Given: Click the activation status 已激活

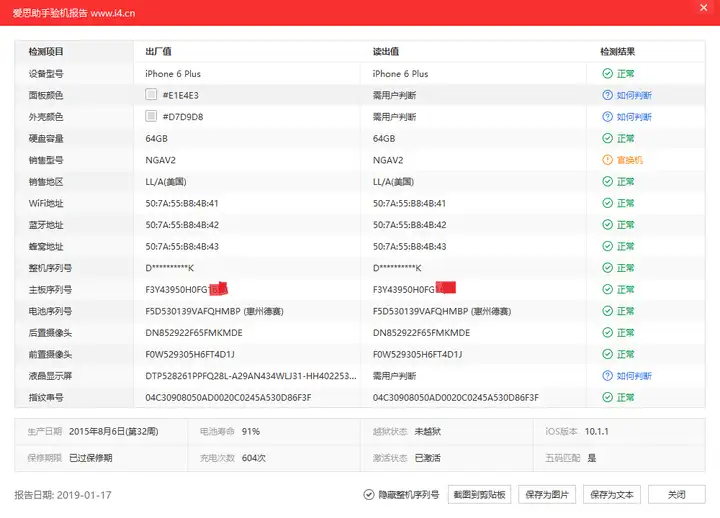Looking at the screenshot, I should pyautogui.click(x=428, y=458).
